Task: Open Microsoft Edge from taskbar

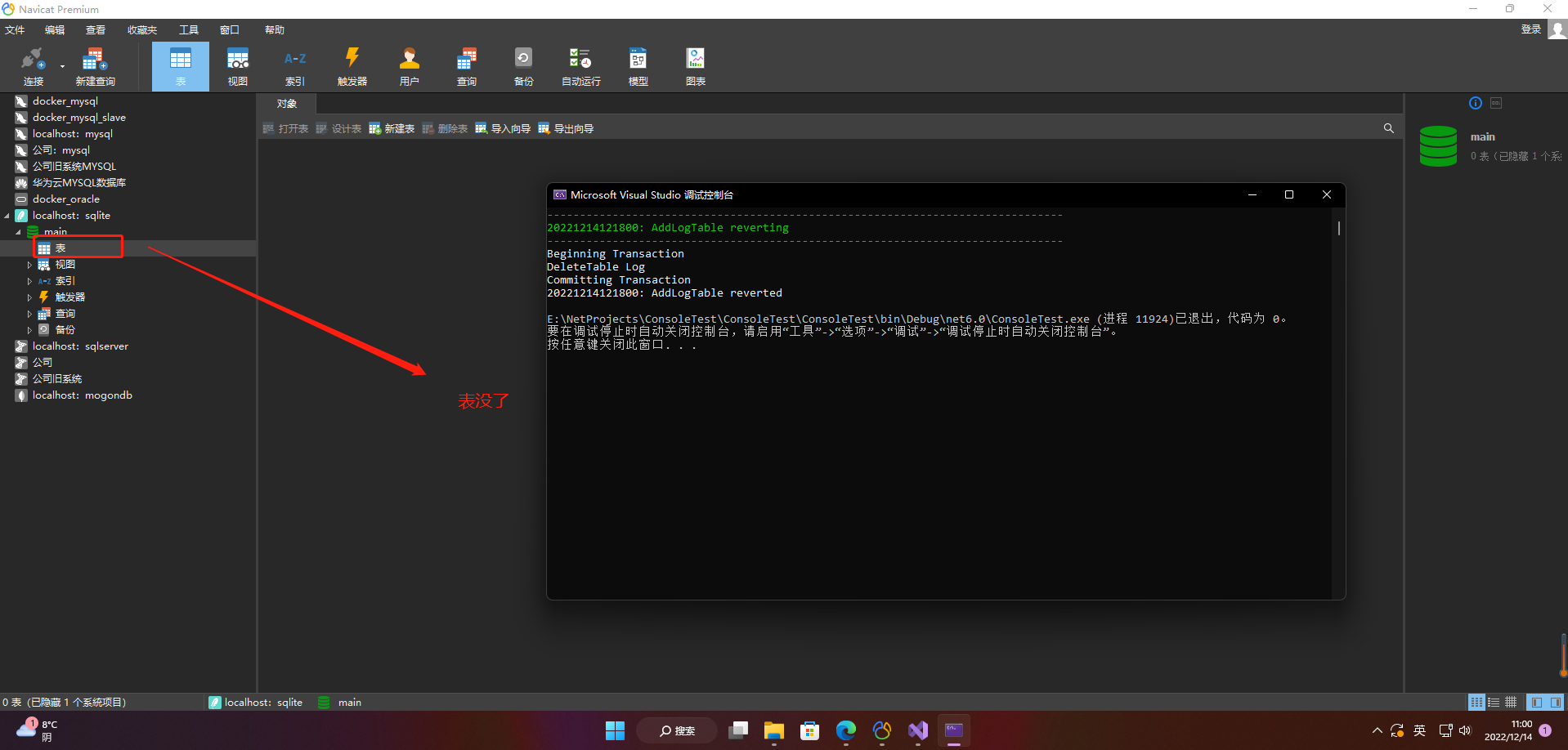Action: 846,730
